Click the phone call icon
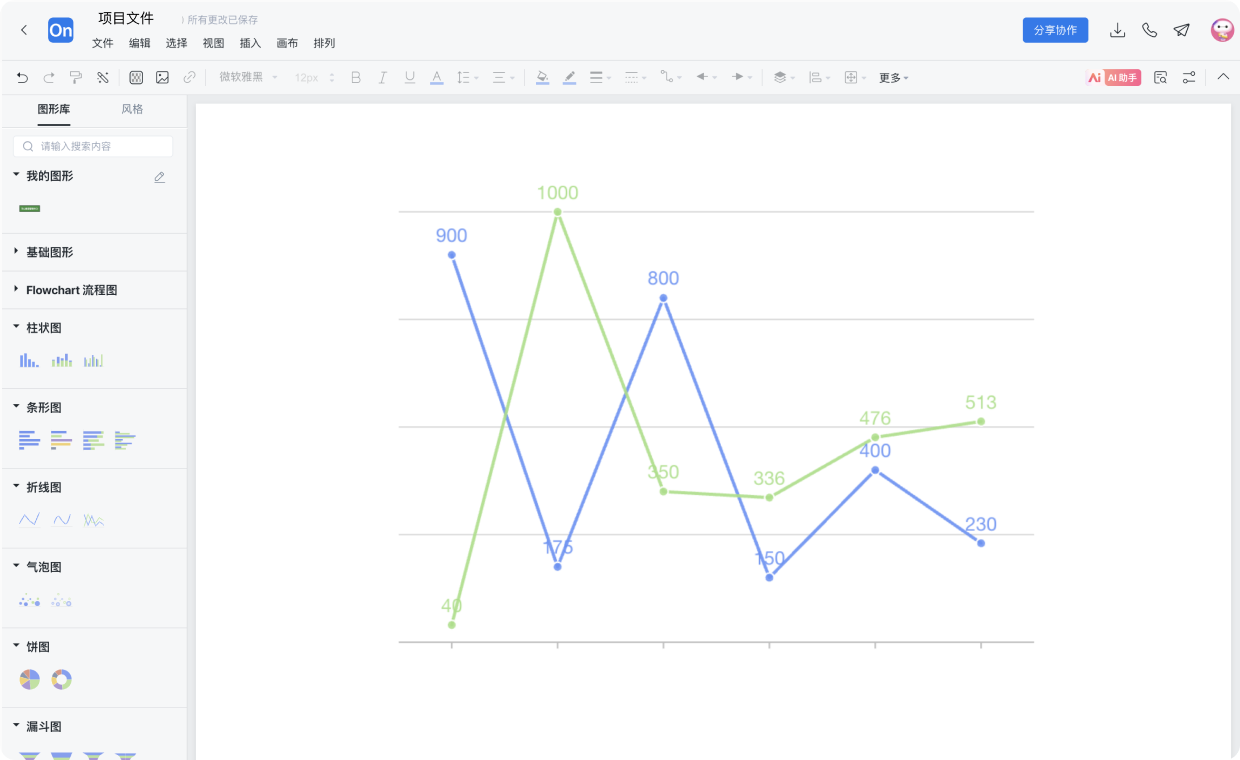The width and height of the screenshot is (1240, 760). point(1149,30)
